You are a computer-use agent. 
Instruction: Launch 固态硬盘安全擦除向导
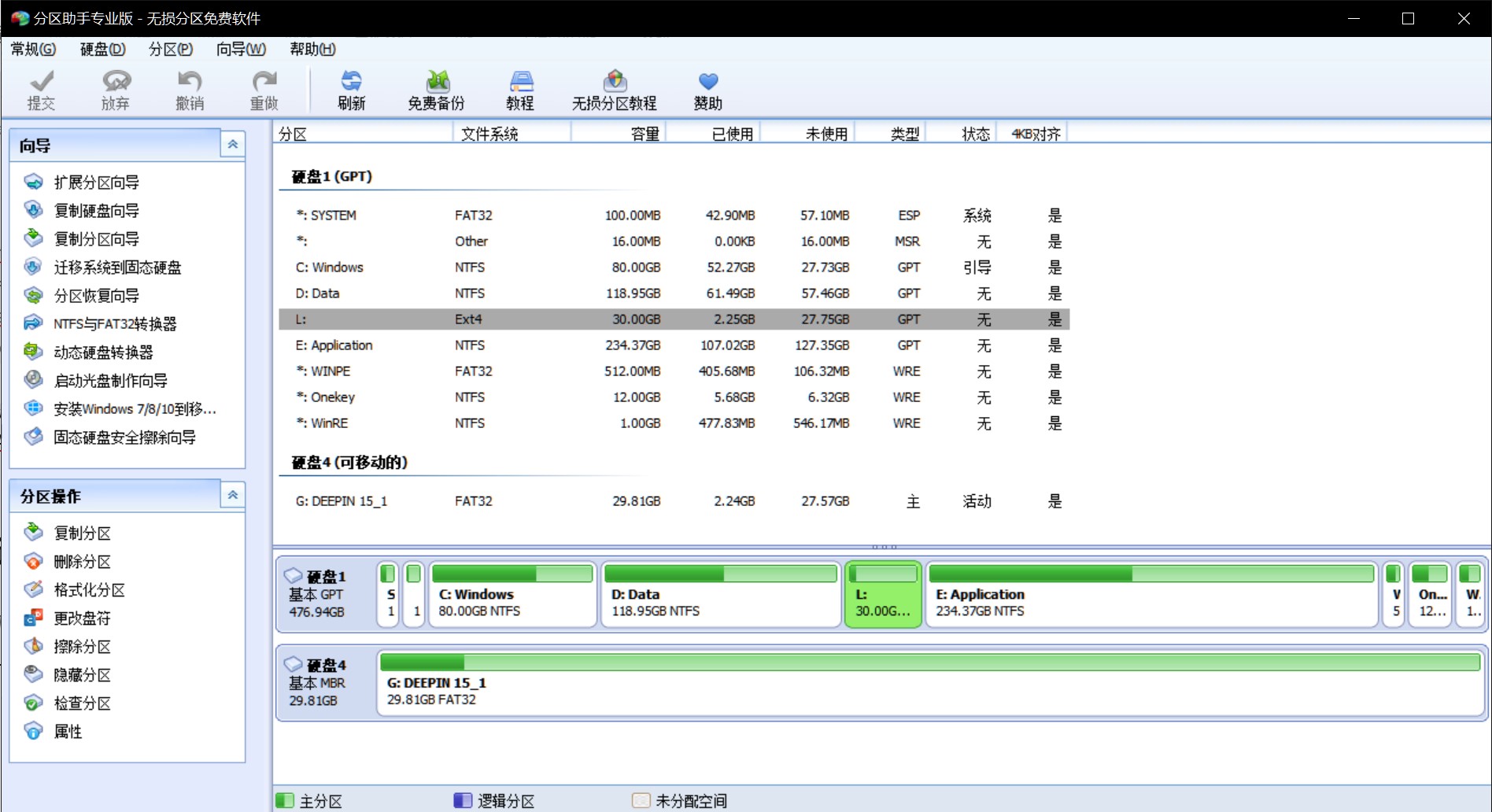click(110, 437)
